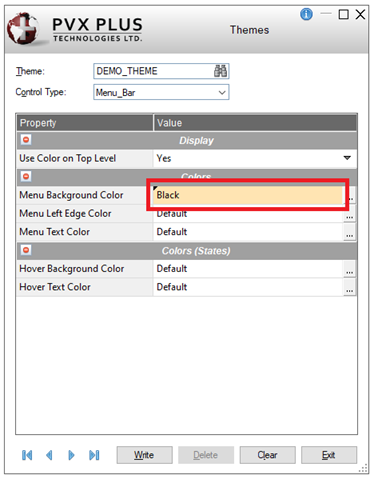Open theme lookup with the binoculars icon
Screen dimensions: 374x479
[220, 71]
